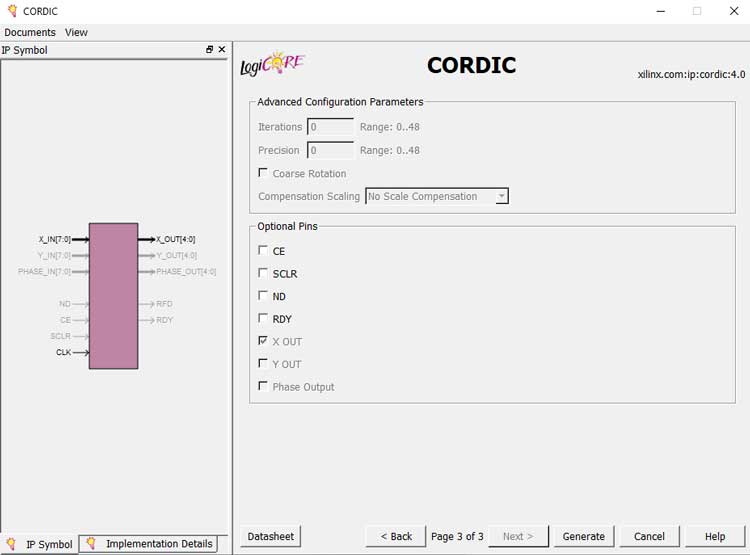Image resolution: width=750 pixels, height=555 pixels.
Task: Click the xilinx.com:ip:cordic:4.0 text
Action: tap(691, 75)
